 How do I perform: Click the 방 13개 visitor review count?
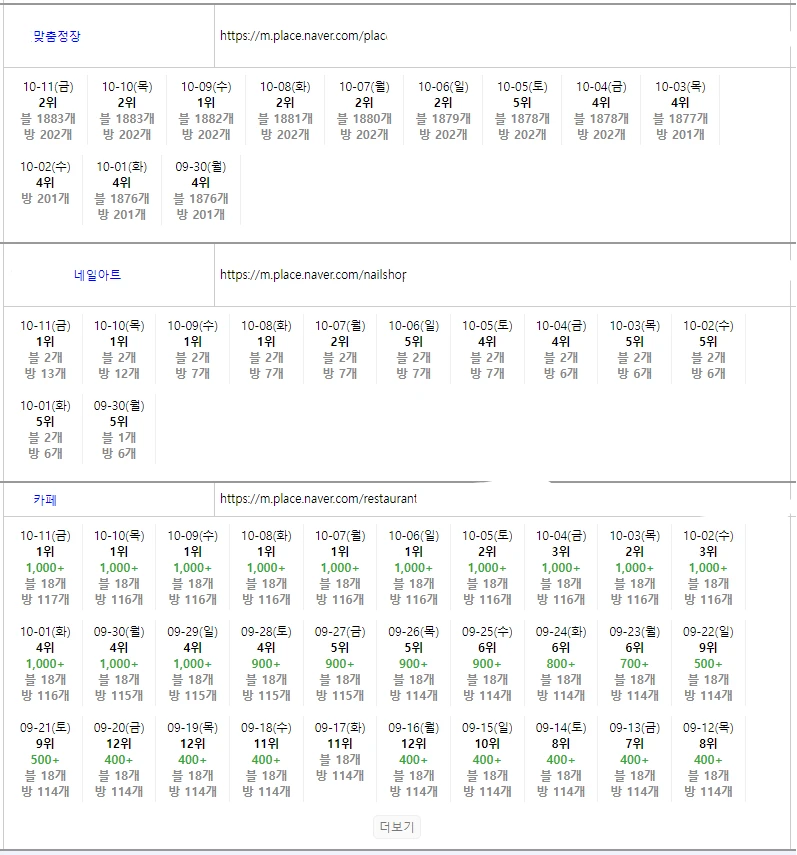tap(46, 374)
